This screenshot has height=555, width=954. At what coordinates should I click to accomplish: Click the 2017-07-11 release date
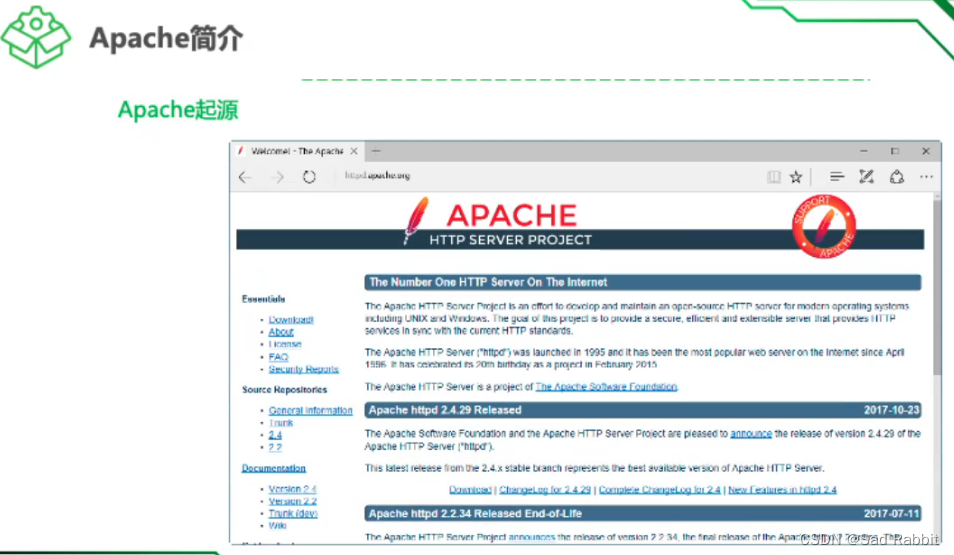coord(891,513)
